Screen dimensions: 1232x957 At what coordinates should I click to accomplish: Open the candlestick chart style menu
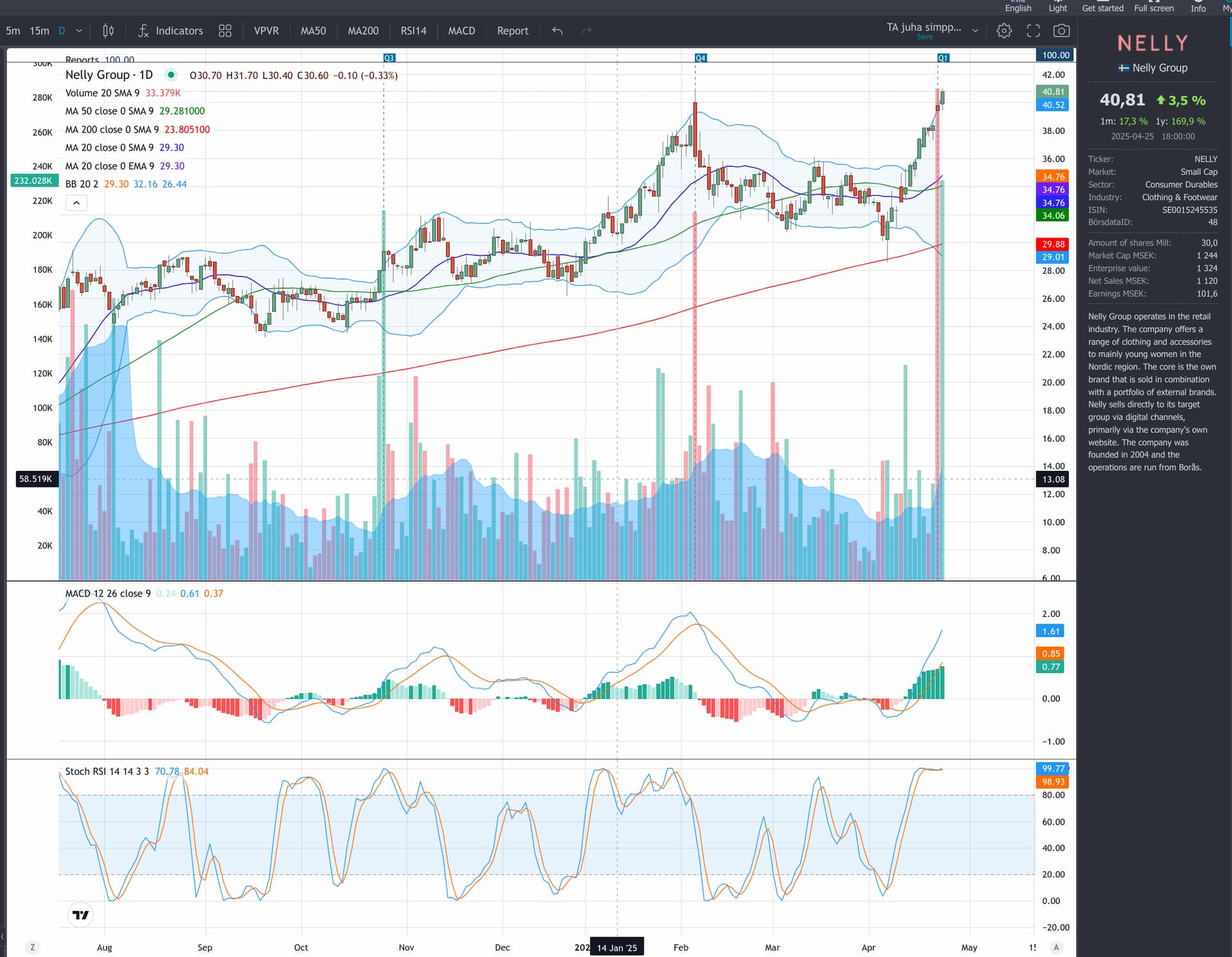click(108, 31)
